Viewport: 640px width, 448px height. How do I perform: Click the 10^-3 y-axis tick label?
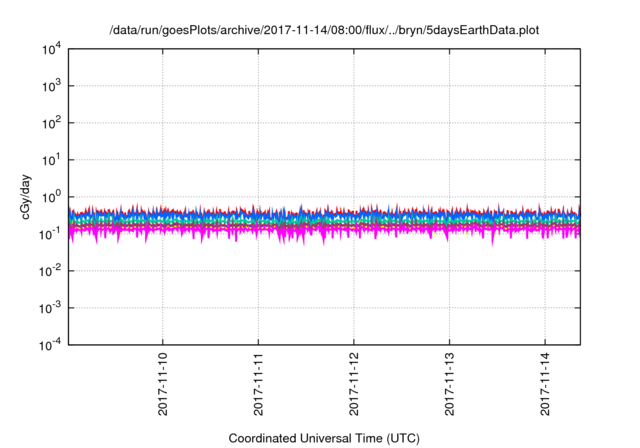click(51, 308)
